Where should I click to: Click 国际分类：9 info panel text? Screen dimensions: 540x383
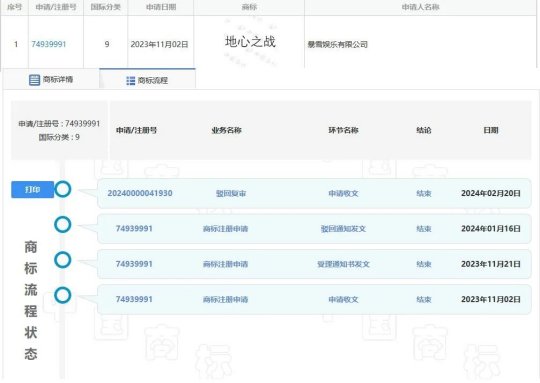pos(59,137)
